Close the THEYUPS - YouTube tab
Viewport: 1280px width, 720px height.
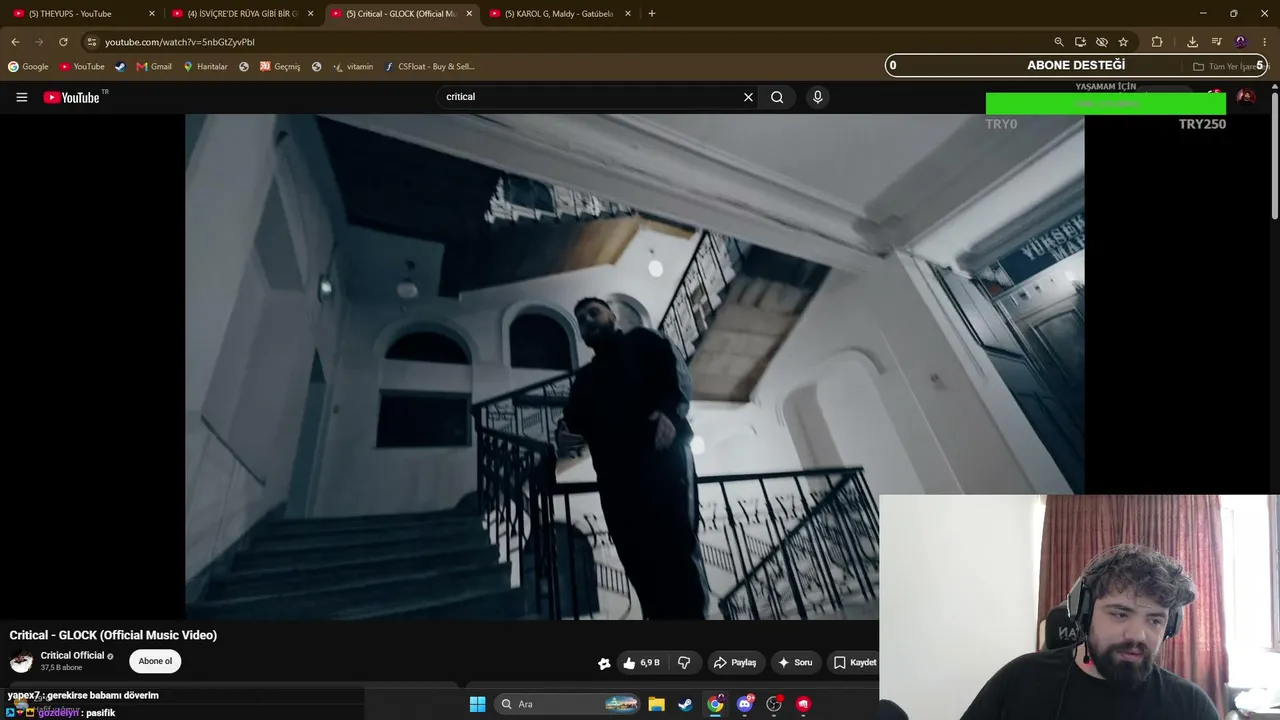click(x=152, y=14)
